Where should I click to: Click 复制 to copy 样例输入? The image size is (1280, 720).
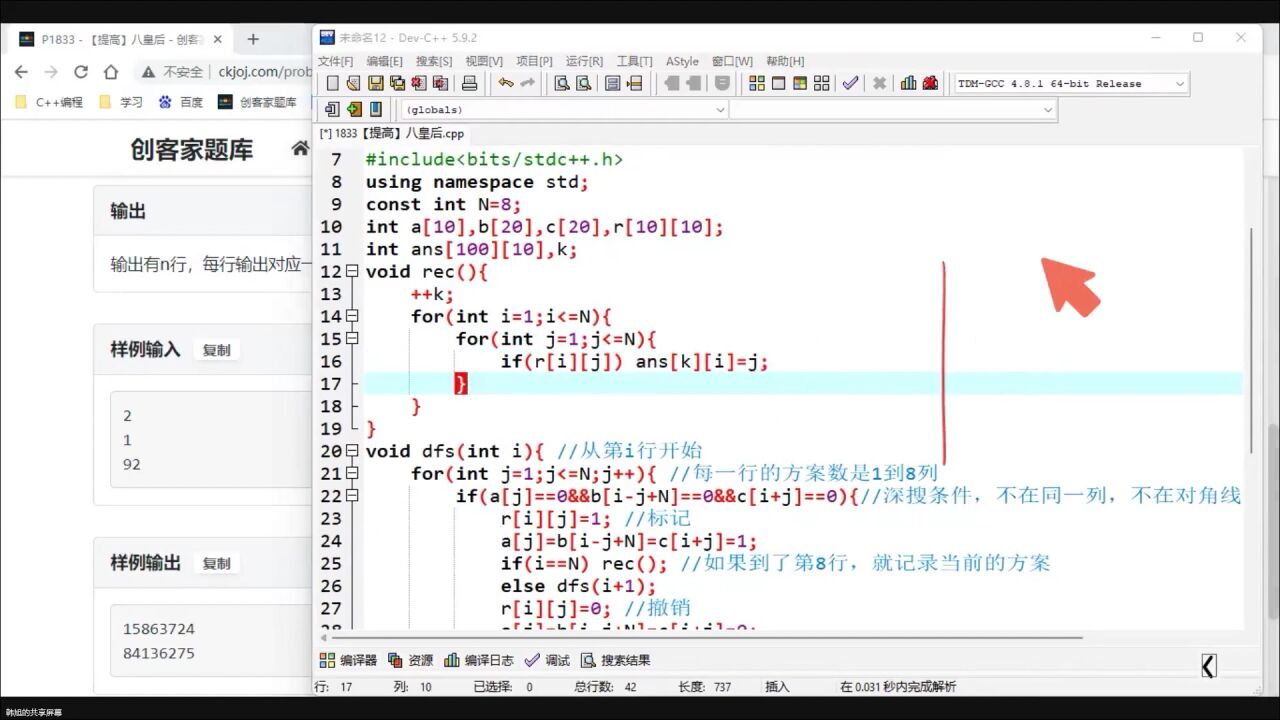pos(216,350)
